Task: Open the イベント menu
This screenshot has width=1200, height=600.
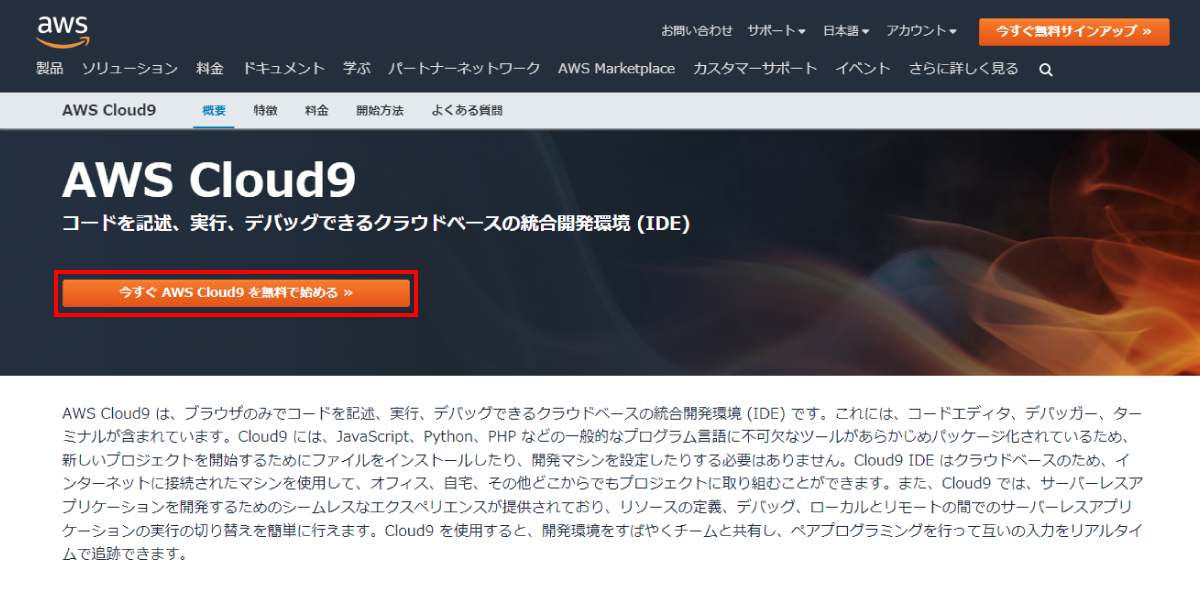Action: coord(863,68)
